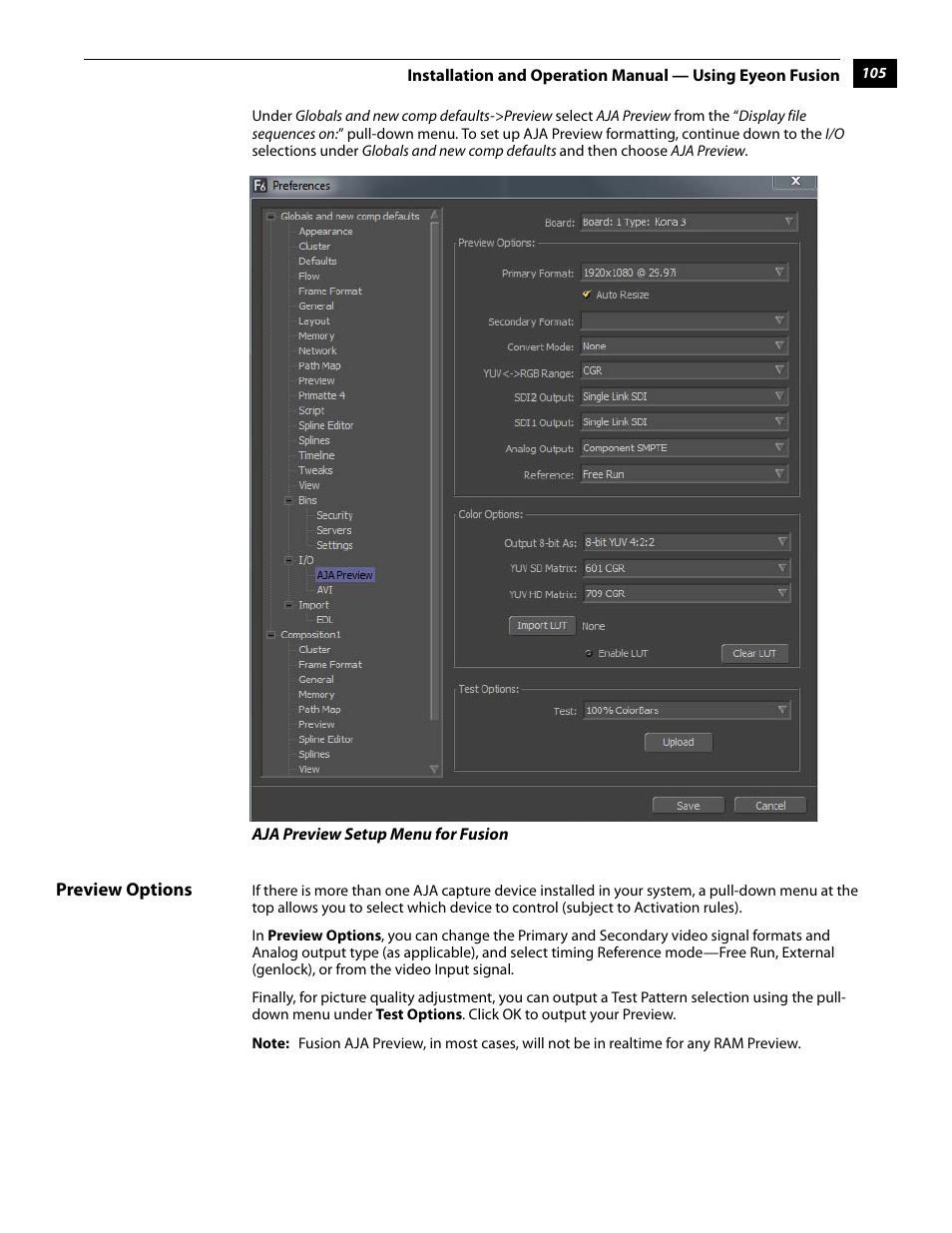Toggle the Auto Resize check mark off

pos(587,295)
